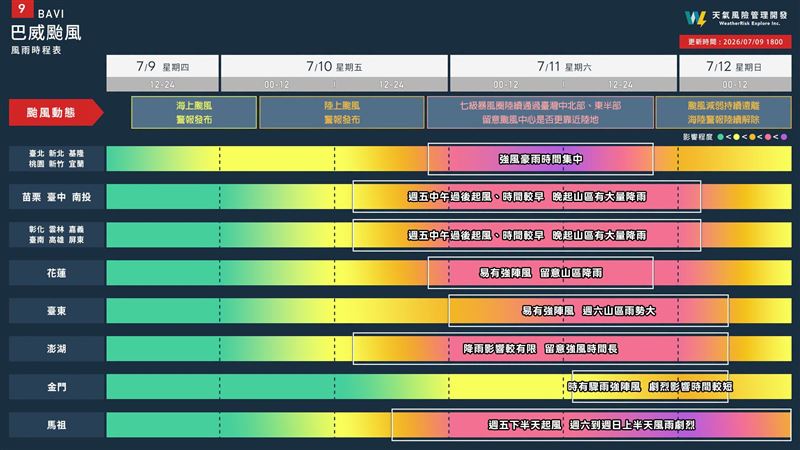Click the red 颱風動態 arrow label

(x=56, y=112)
